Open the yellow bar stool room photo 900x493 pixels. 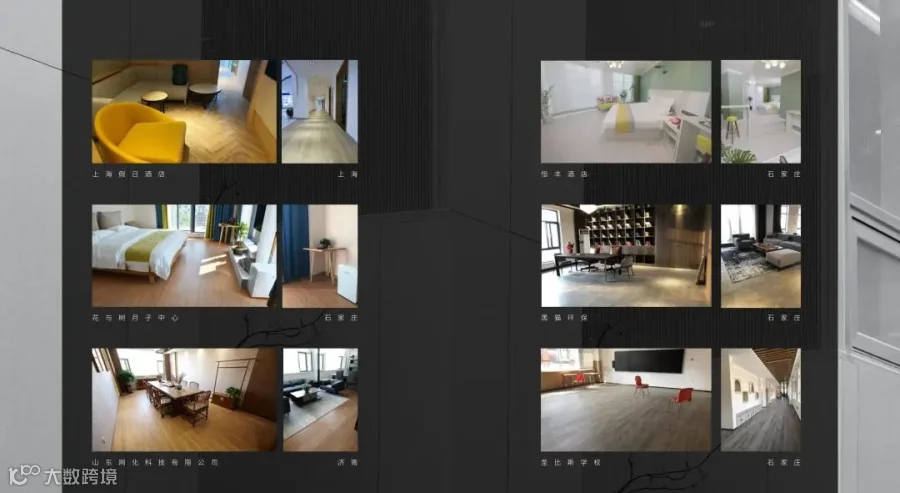pyautogui.click(x=761, y=111)
